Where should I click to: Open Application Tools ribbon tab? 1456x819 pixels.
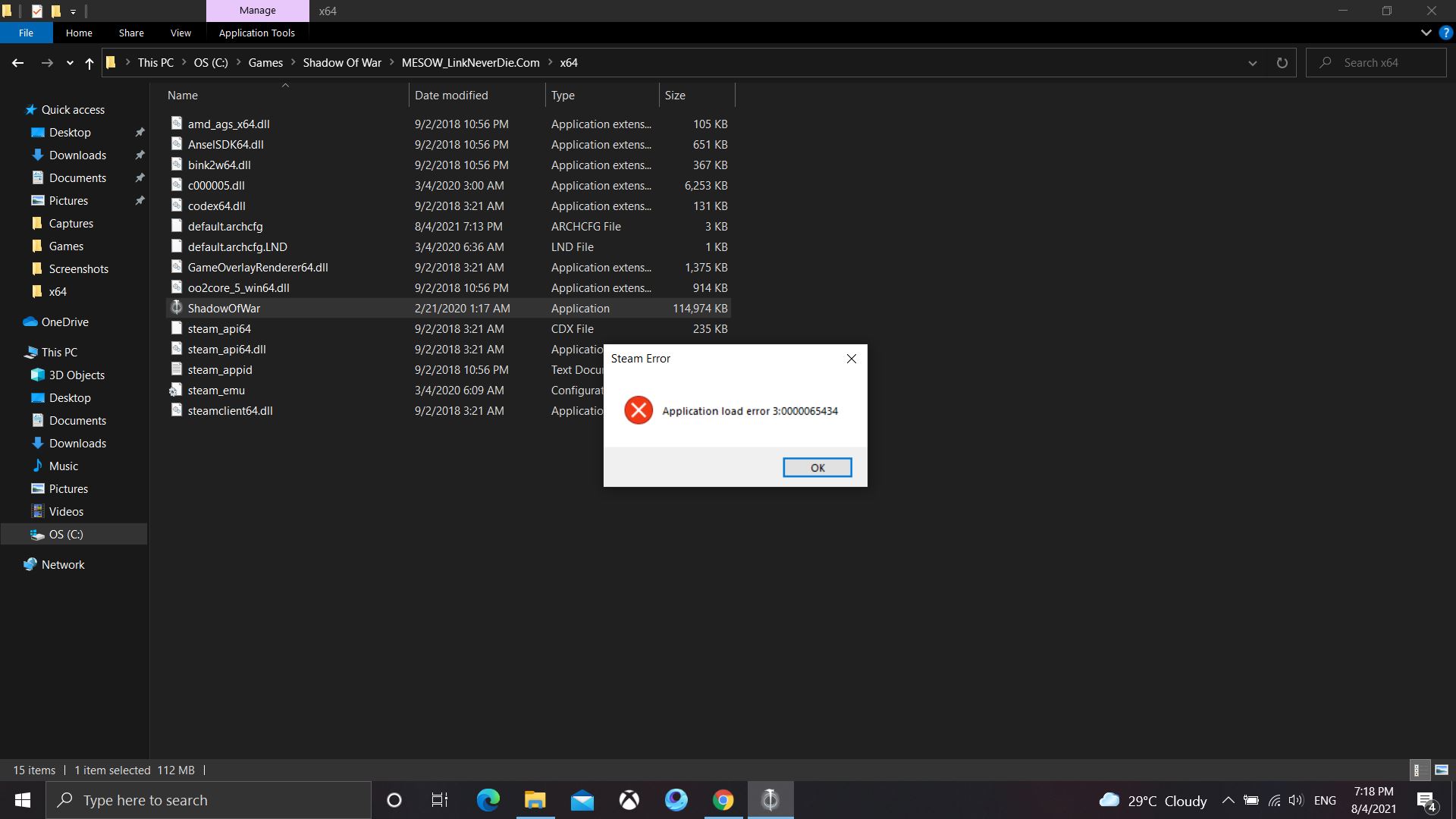coord(257,33)
